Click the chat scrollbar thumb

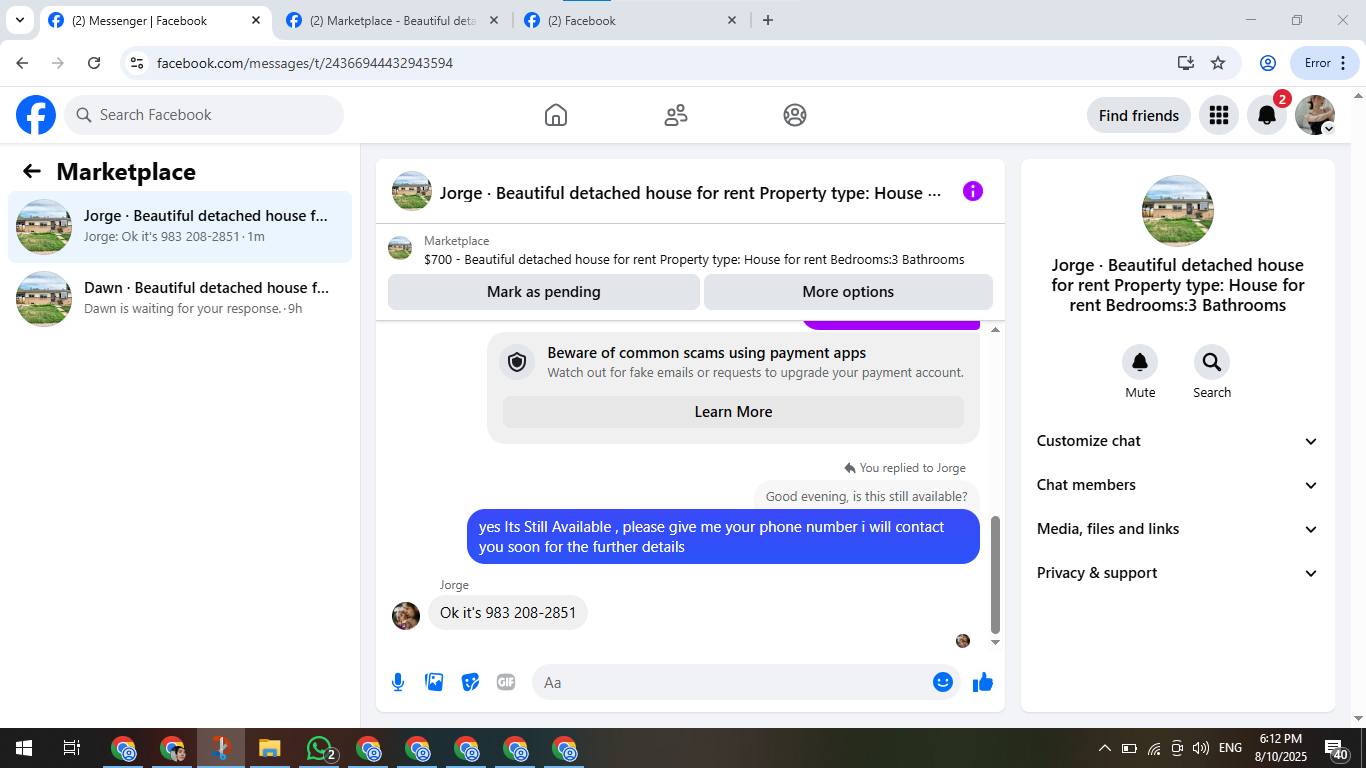[x=995, y=575]
